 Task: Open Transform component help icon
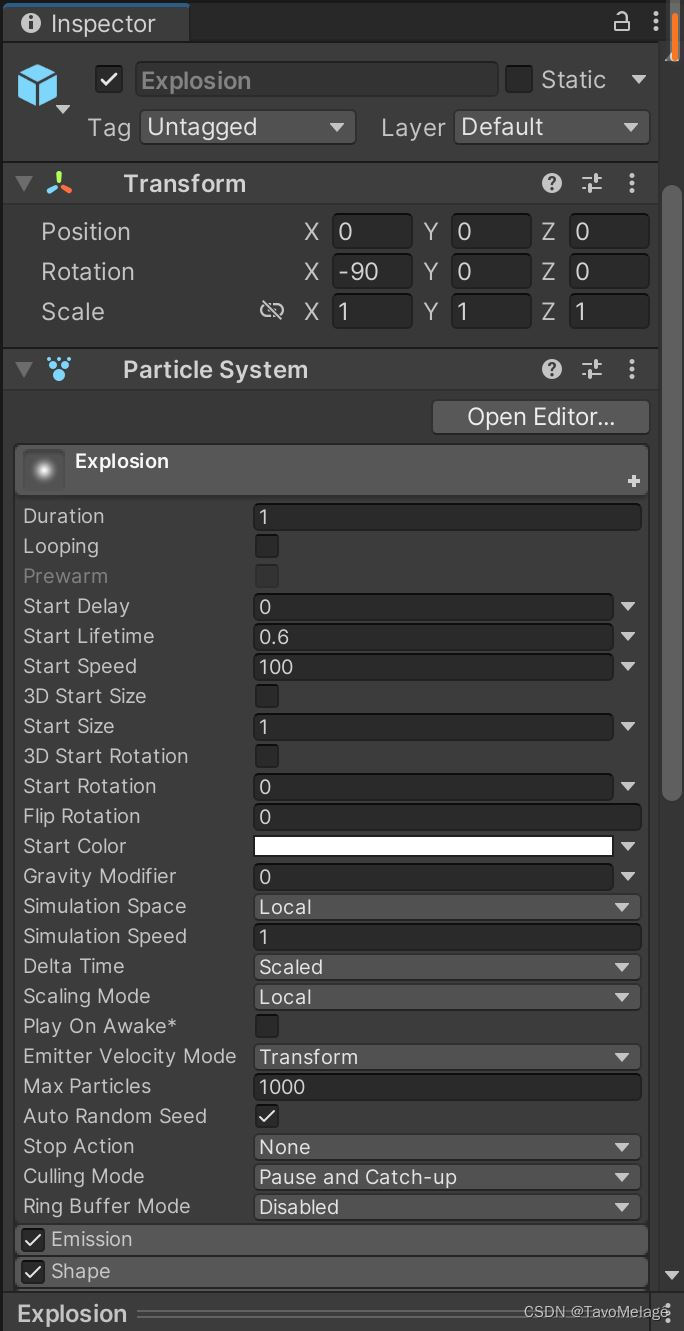point(552,183)
